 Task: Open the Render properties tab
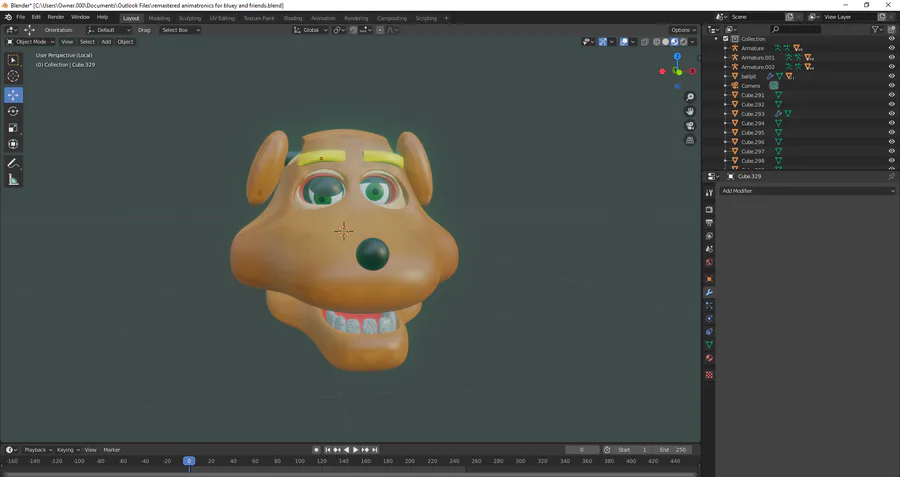[x=709, y=210]
